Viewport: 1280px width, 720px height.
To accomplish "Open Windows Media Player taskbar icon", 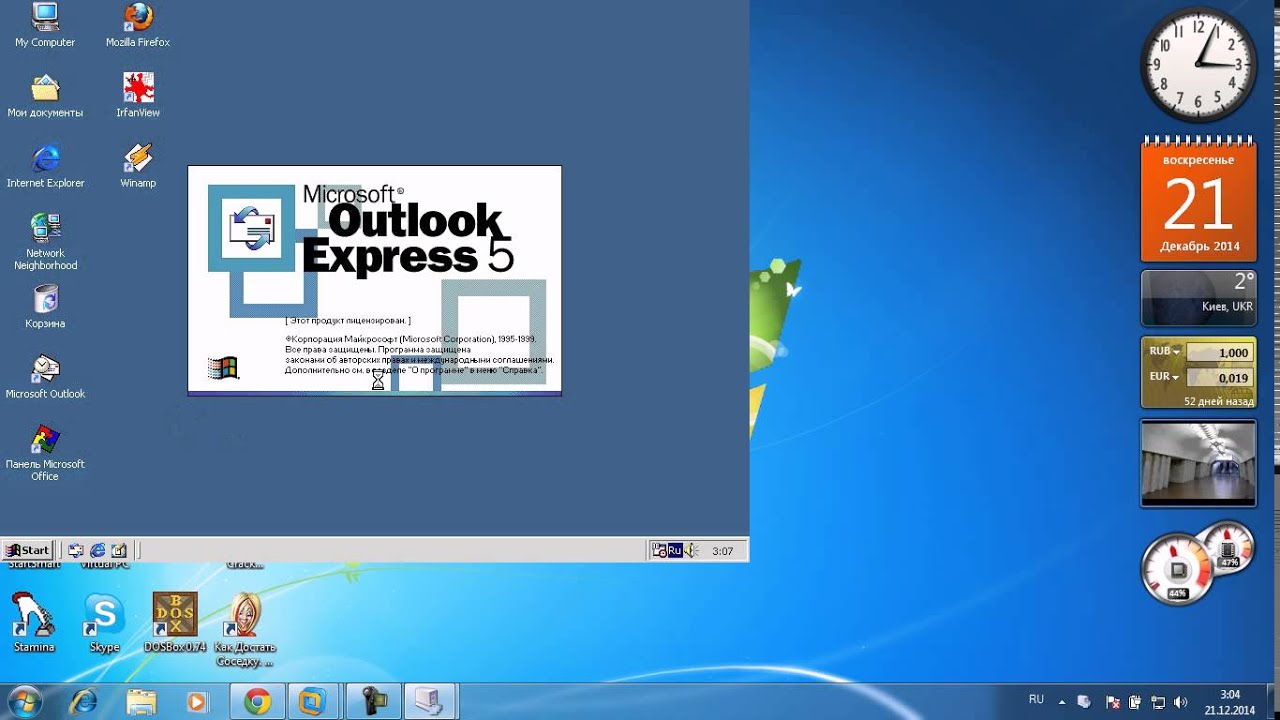I will tap(197, 702).
